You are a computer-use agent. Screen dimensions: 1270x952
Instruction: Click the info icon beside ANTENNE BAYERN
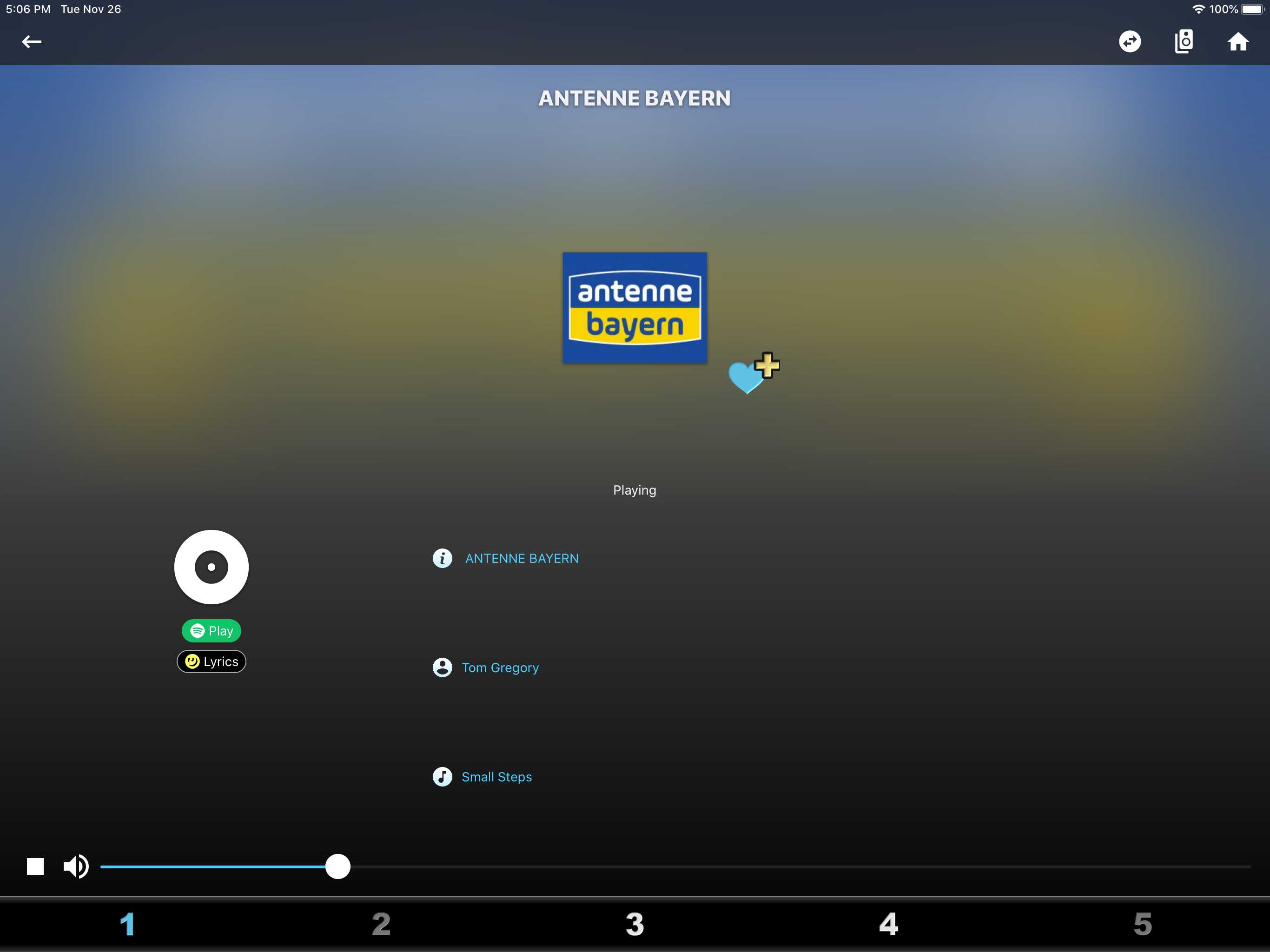pyautogui.click(x=442, y=558)
